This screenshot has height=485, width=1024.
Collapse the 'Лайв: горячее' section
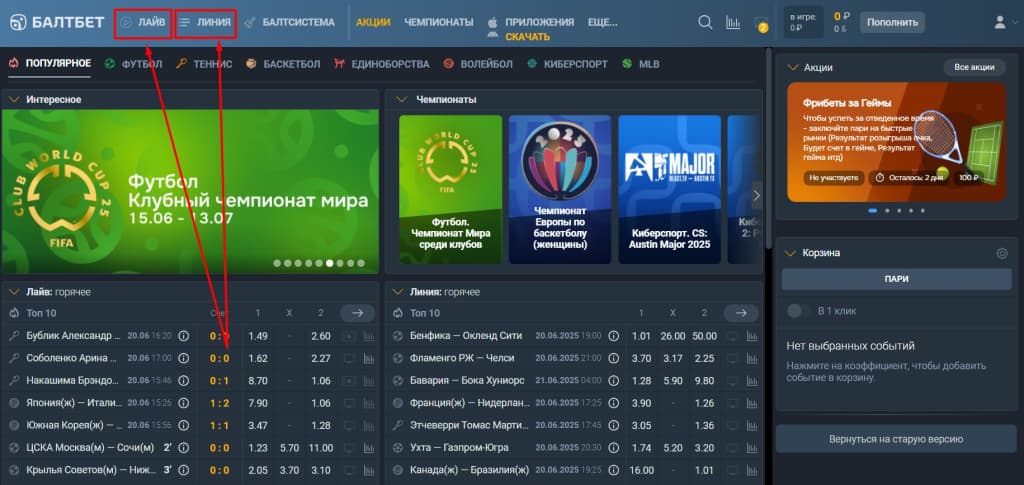tap(14, 292)
